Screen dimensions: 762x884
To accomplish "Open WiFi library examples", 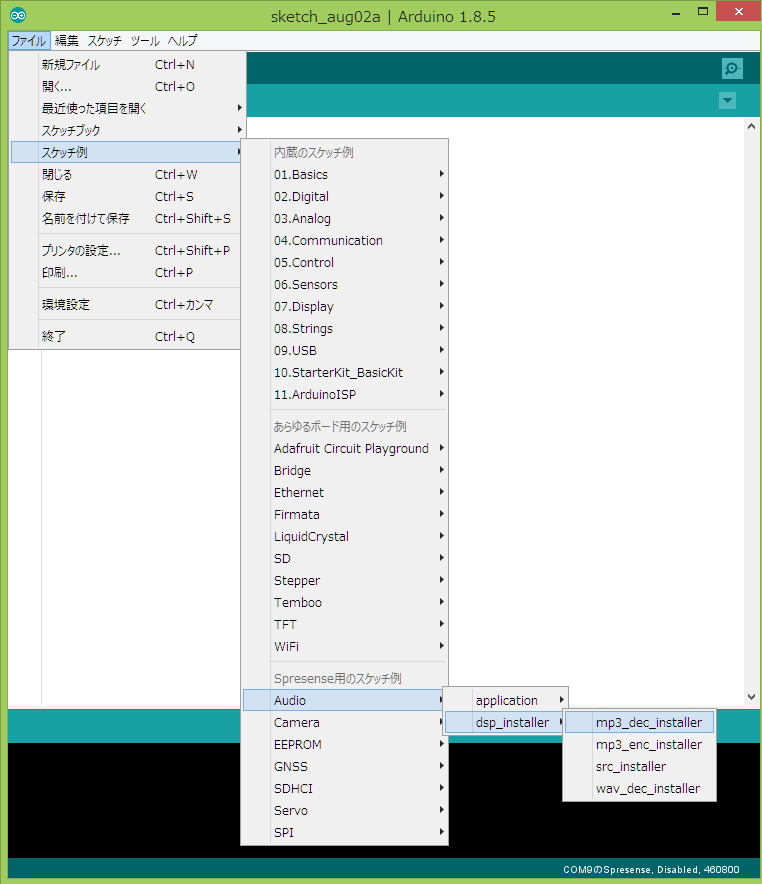I will [345, 647].
